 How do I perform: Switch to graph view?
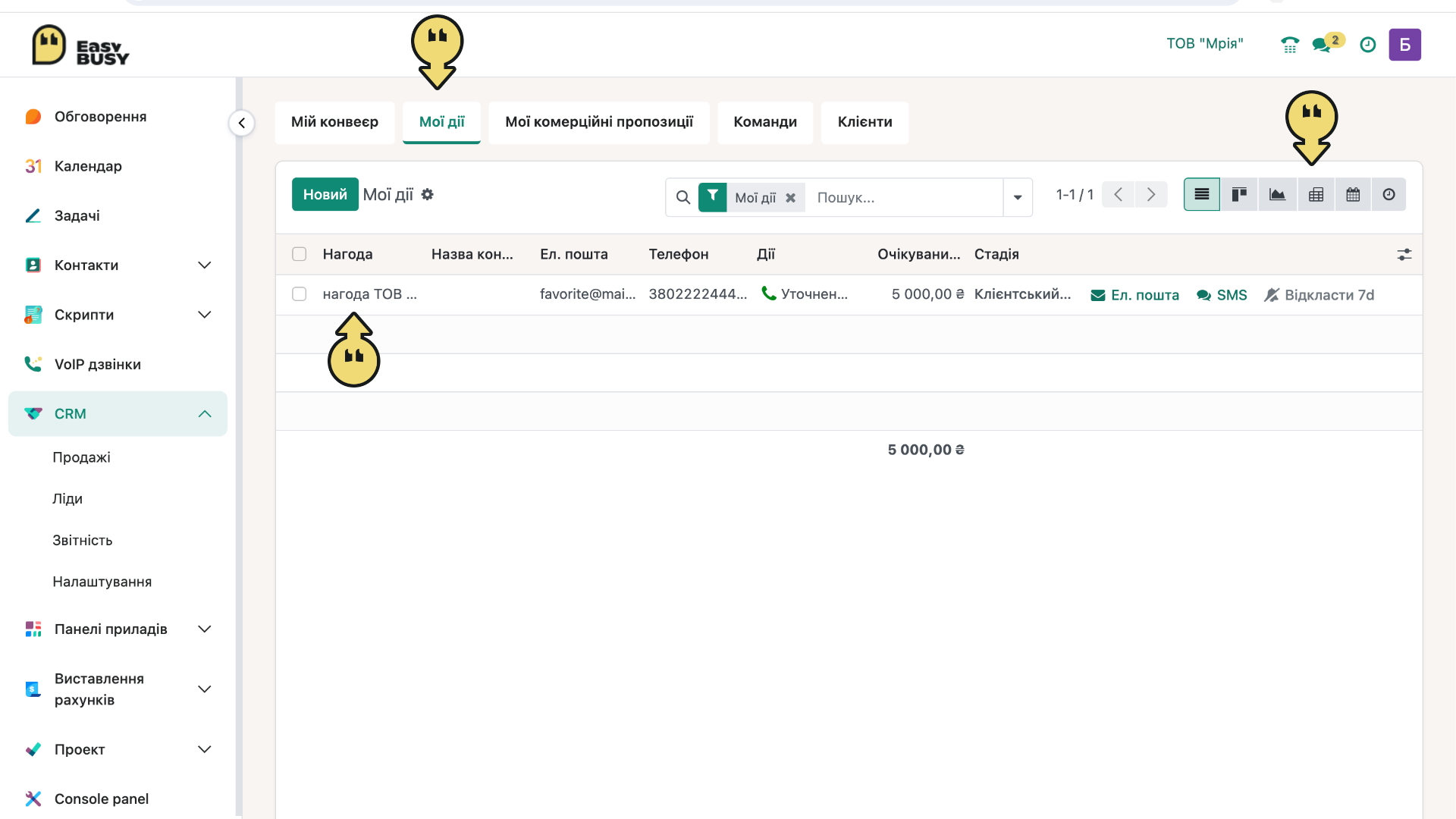(x=1277, y=195)
